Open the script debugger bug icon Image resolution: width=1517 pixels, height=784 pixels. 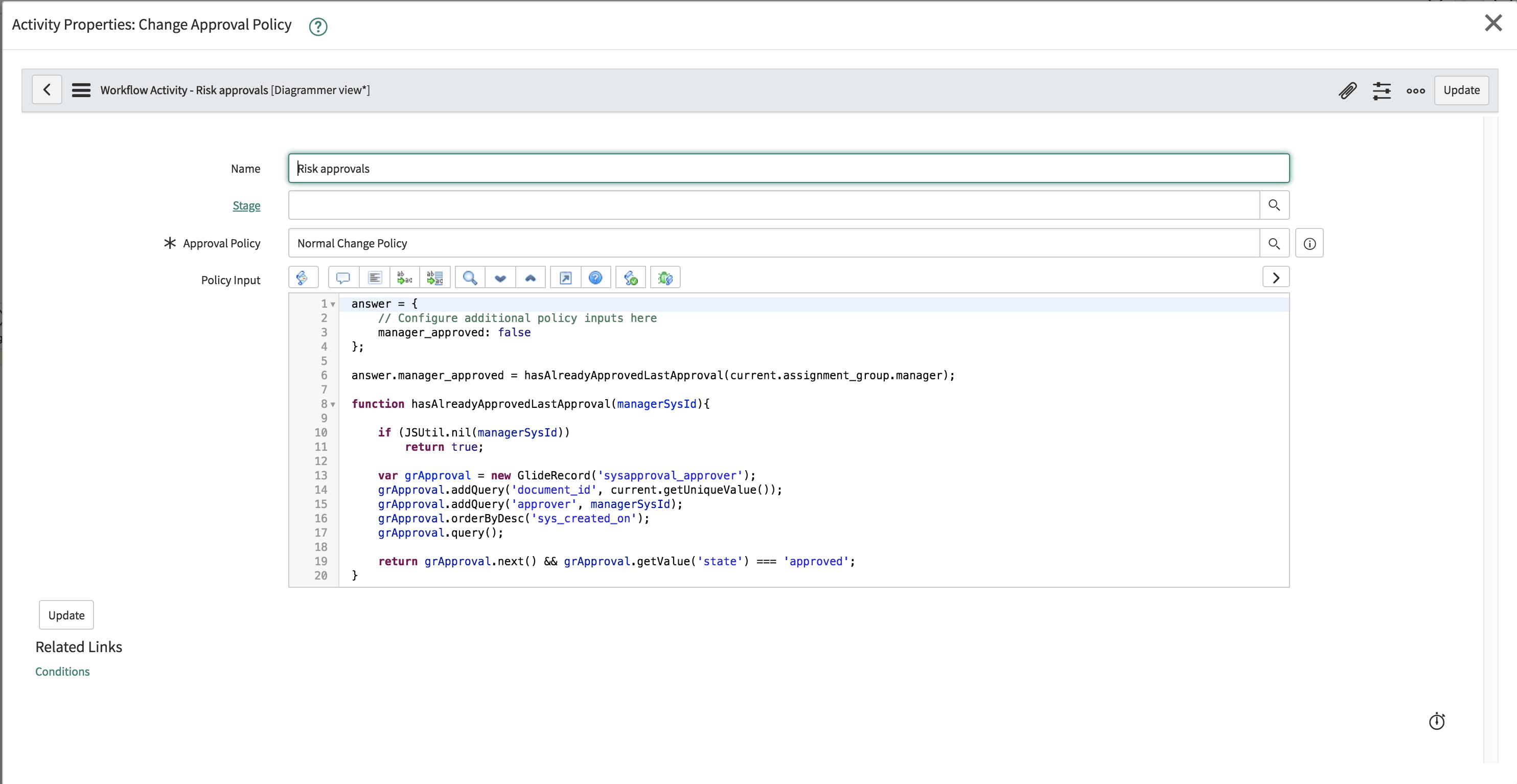[x=665, y=278]
